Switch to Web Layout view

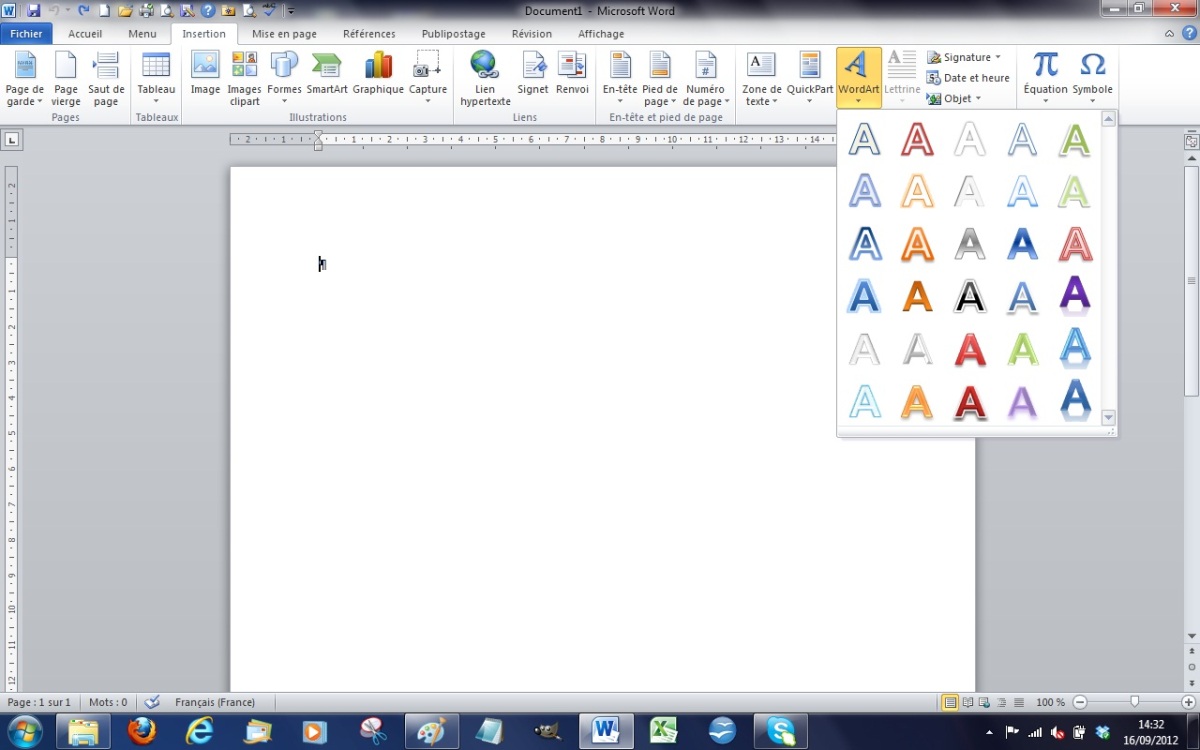point(985,702)
